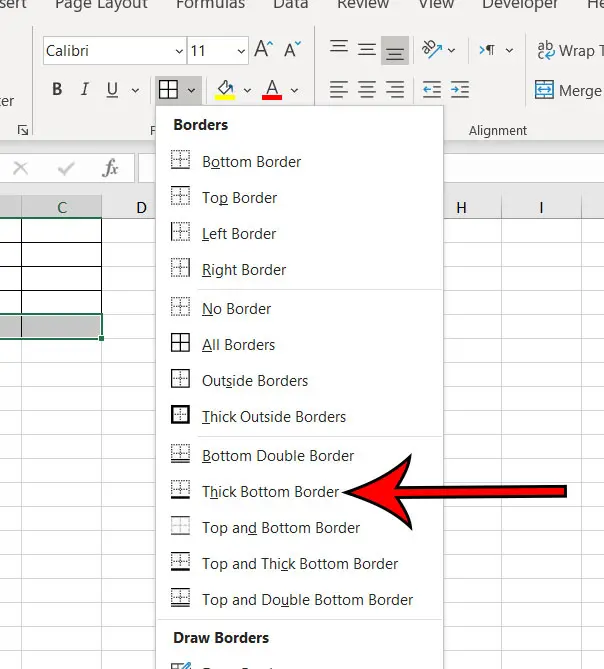Image resolution: width=604 pixels, height=669 pixels.
Task: Click the Increase Indent icon
Action: pos(459,90)
